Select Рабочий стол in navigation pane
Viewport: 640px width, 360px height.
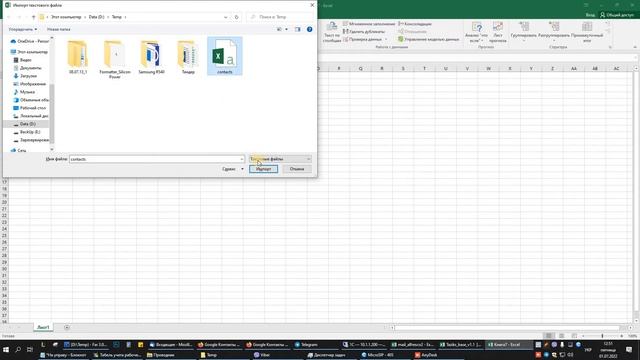(x=30, y=108)
